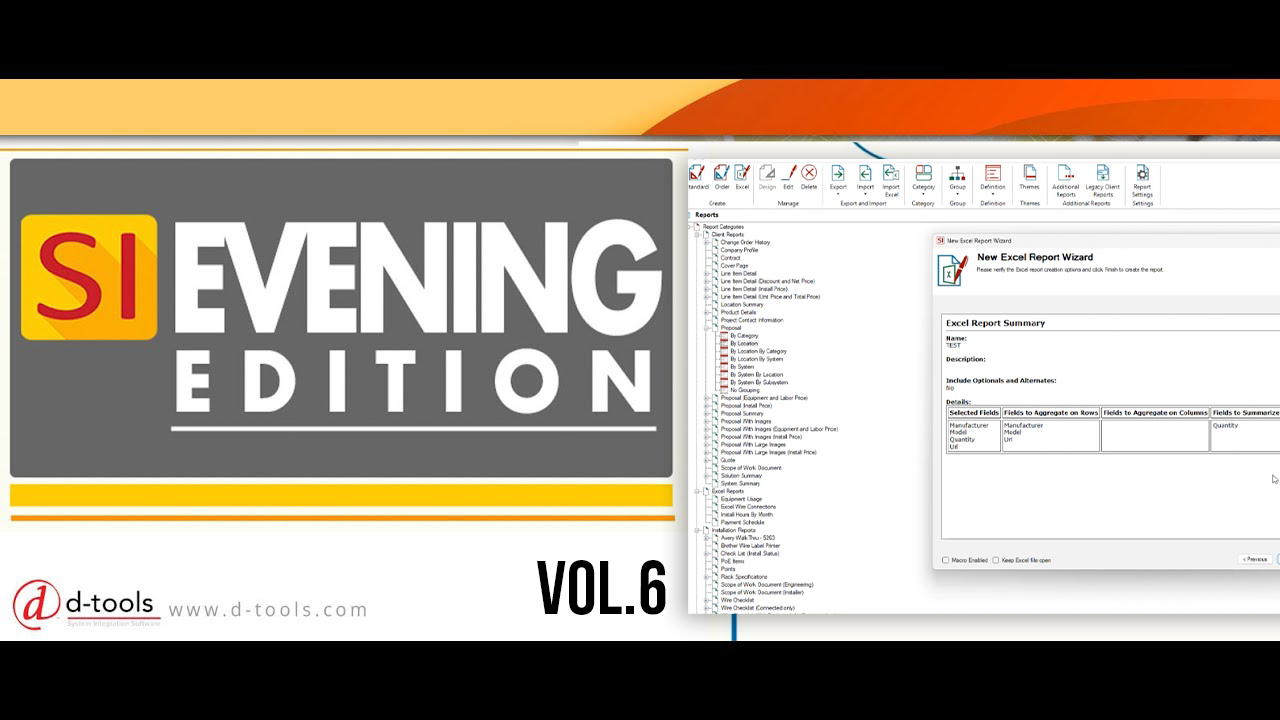Screen dimensions: 1280x720
Task: Expand the Excel Reports category
Action: point(696,491)
